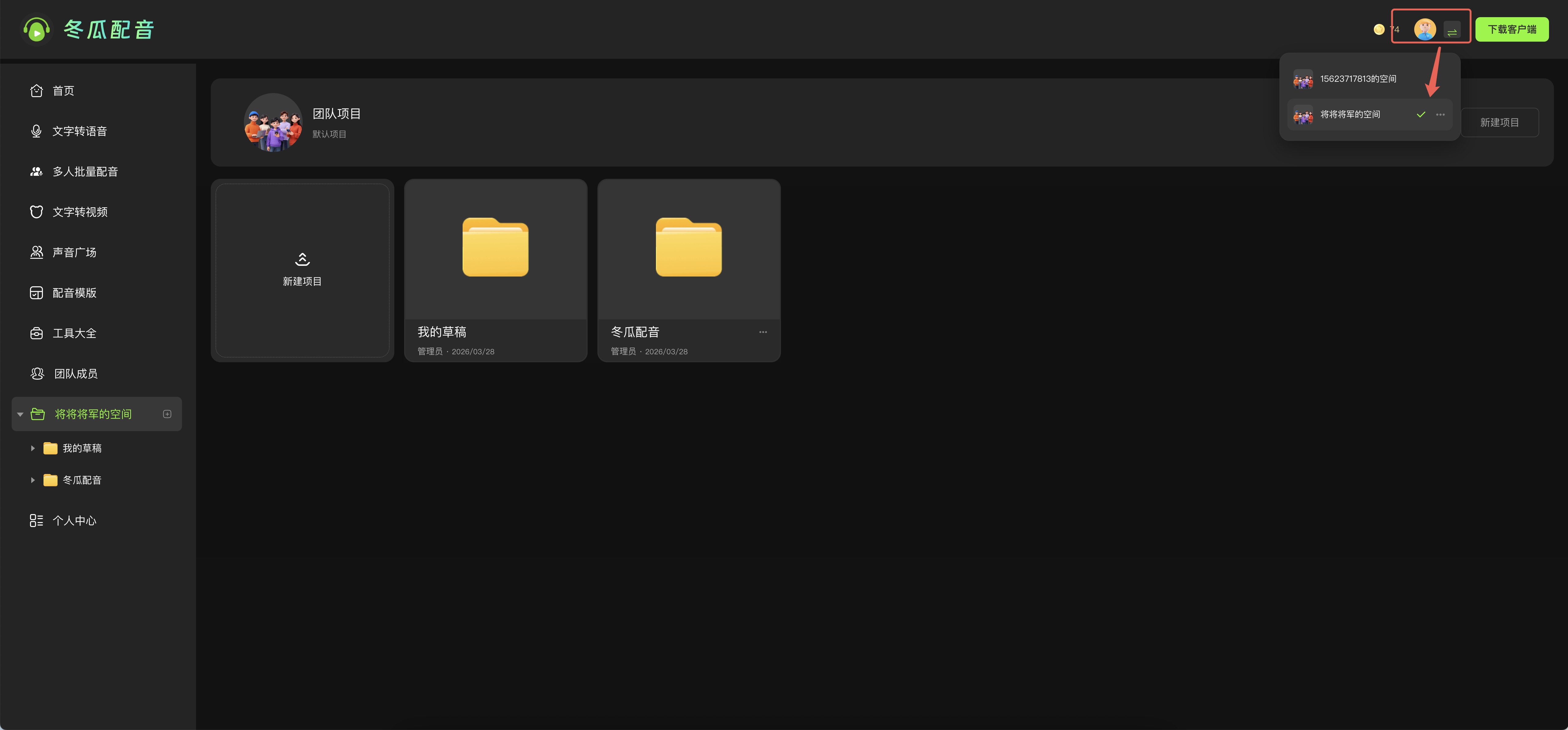The image size is (1568, 730).
Task: Open the 团队成员 sidebar item
Action: click(75, 374)
